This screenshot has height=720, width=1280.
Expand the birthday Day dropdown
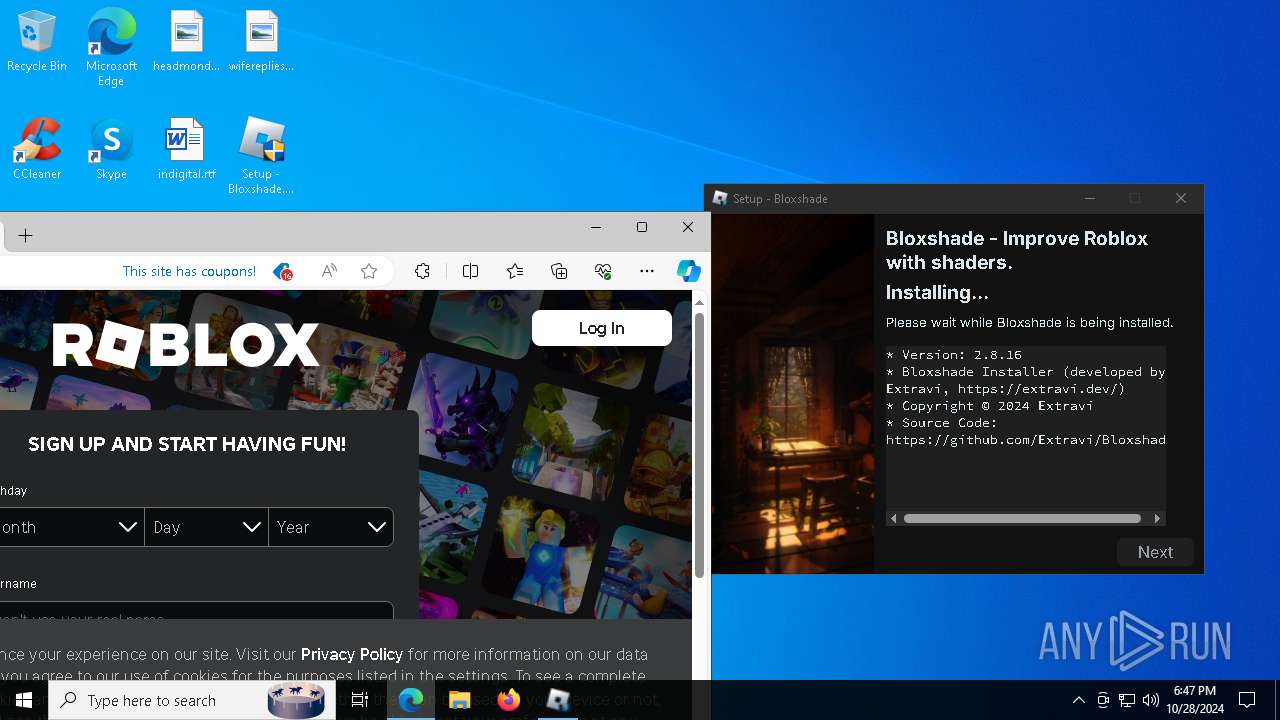coord(206,527)
